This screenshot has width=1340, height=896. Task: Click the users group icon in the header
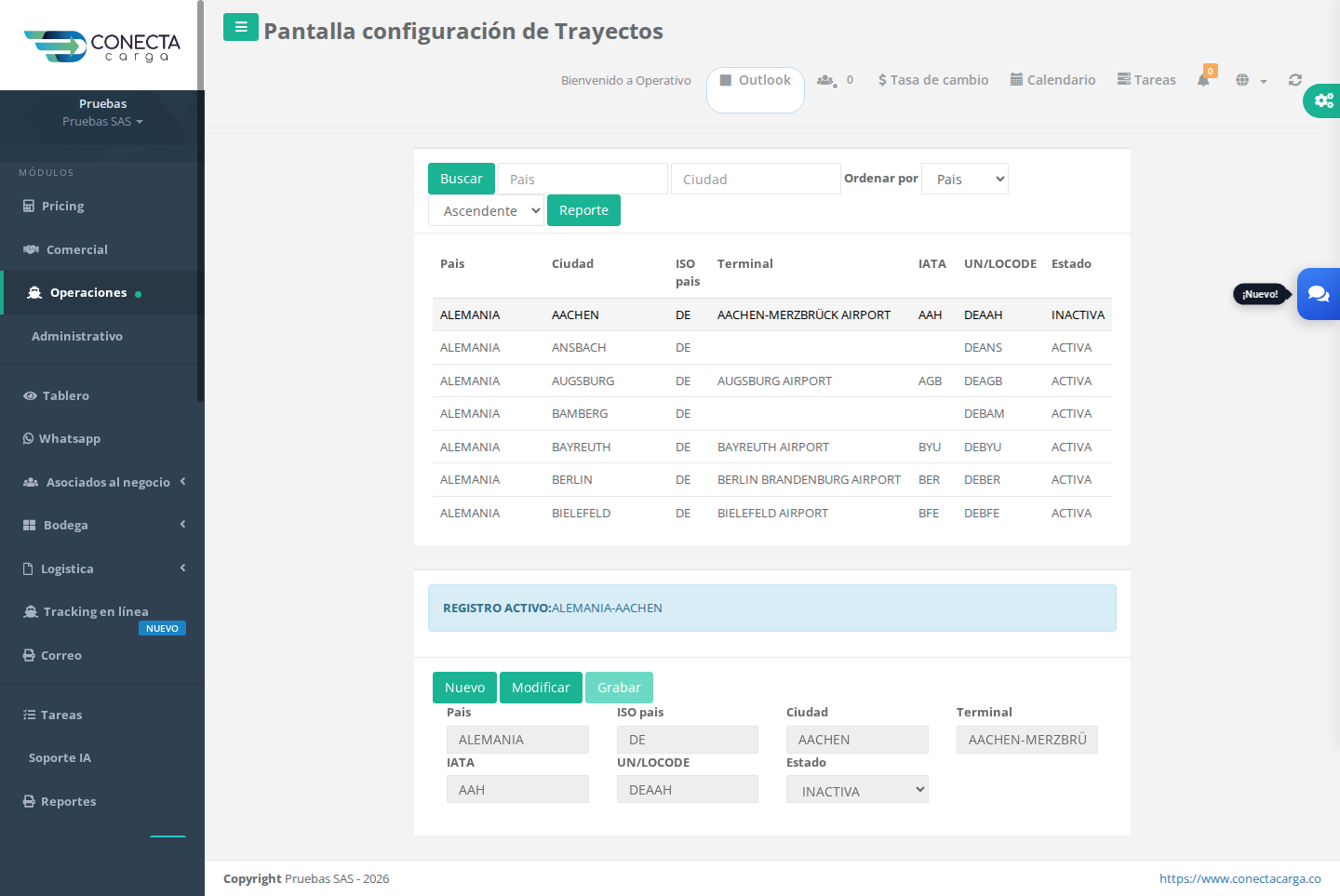coord(826,80)
